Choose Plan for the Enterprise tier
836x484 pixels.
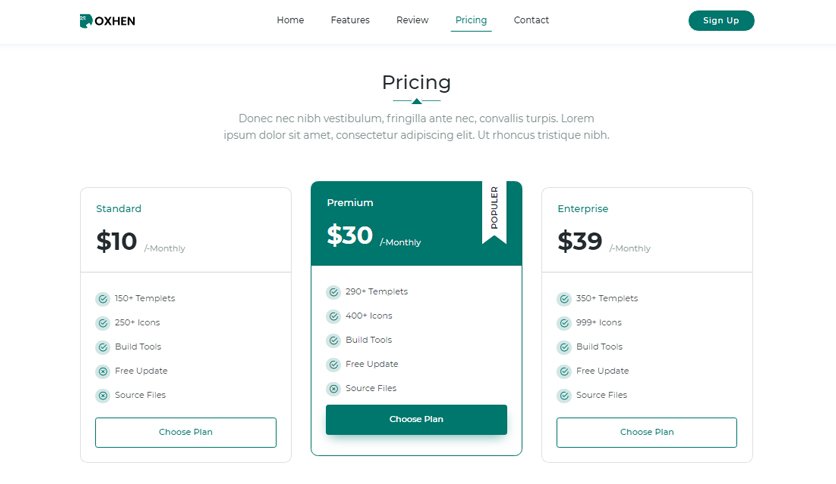click(647, 432)
